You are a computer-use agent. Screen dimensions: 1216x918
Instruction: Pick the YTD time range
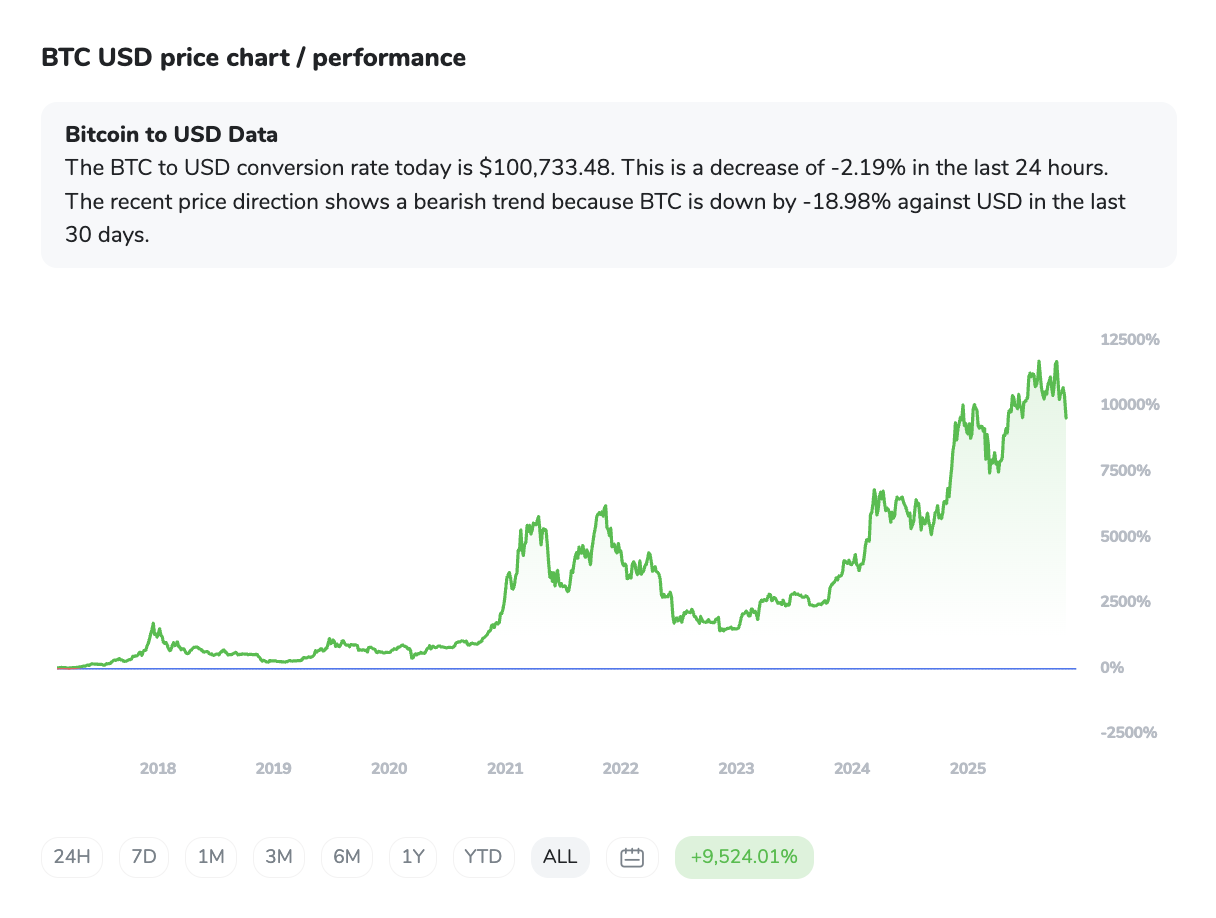484,857
